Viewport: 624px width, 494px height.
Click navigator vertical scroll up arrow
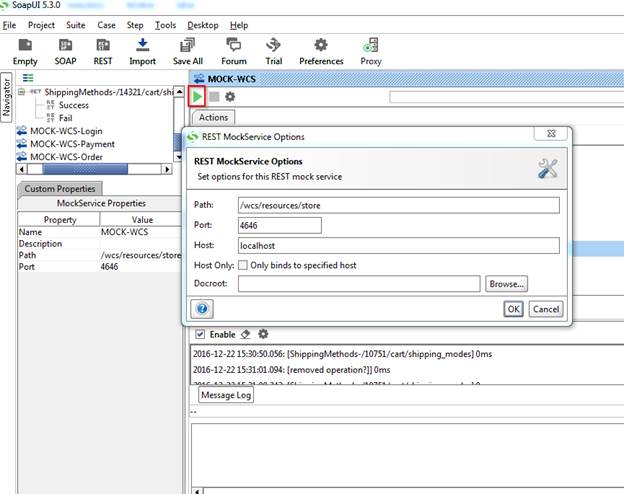179,92
